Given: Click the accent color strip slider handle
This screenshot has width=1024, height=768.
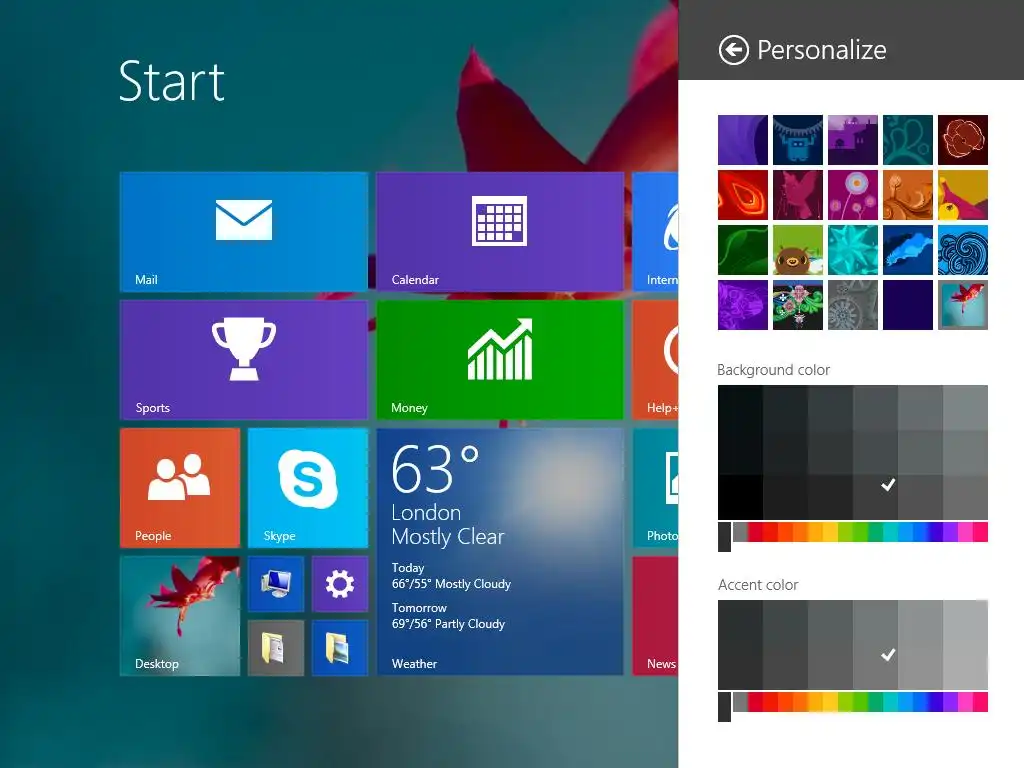Looking at the screenshot, I should pyautogui.click(x=724, y=707).
